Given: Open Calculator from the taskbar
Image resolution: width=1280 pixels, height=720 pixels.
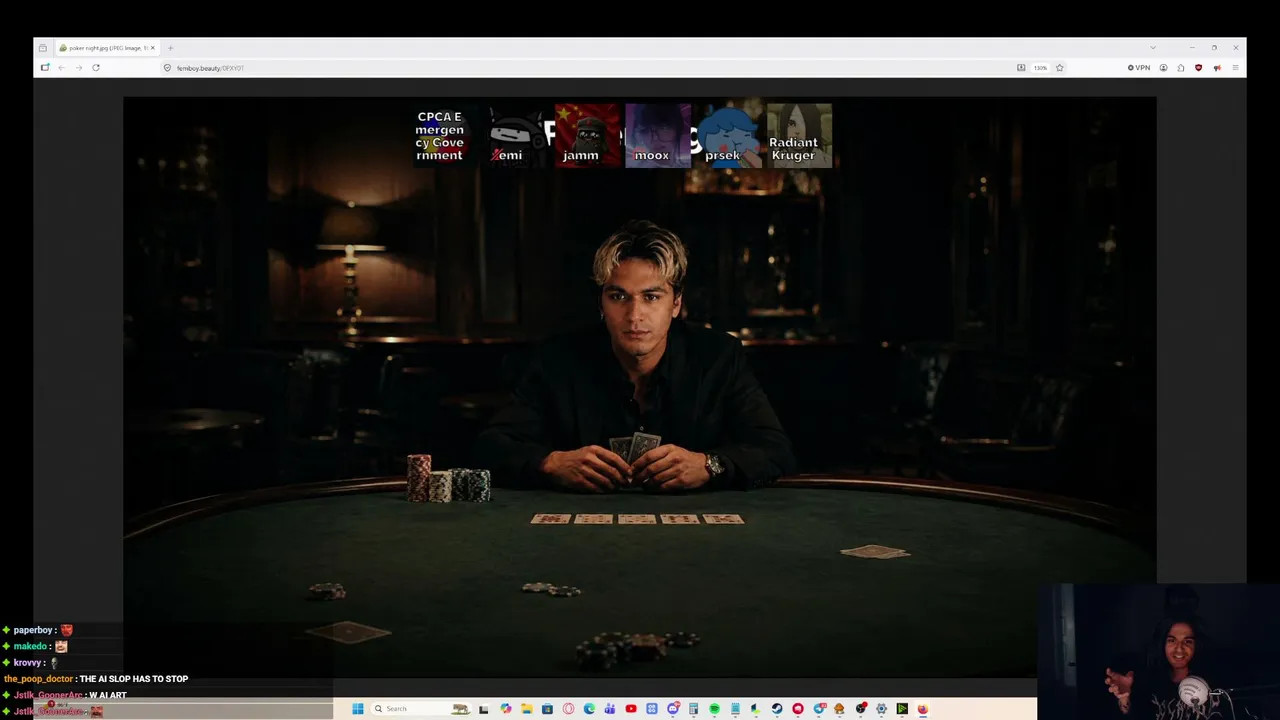Looking at the screenshot, I should pyautogui.click(x=693, y=709).
